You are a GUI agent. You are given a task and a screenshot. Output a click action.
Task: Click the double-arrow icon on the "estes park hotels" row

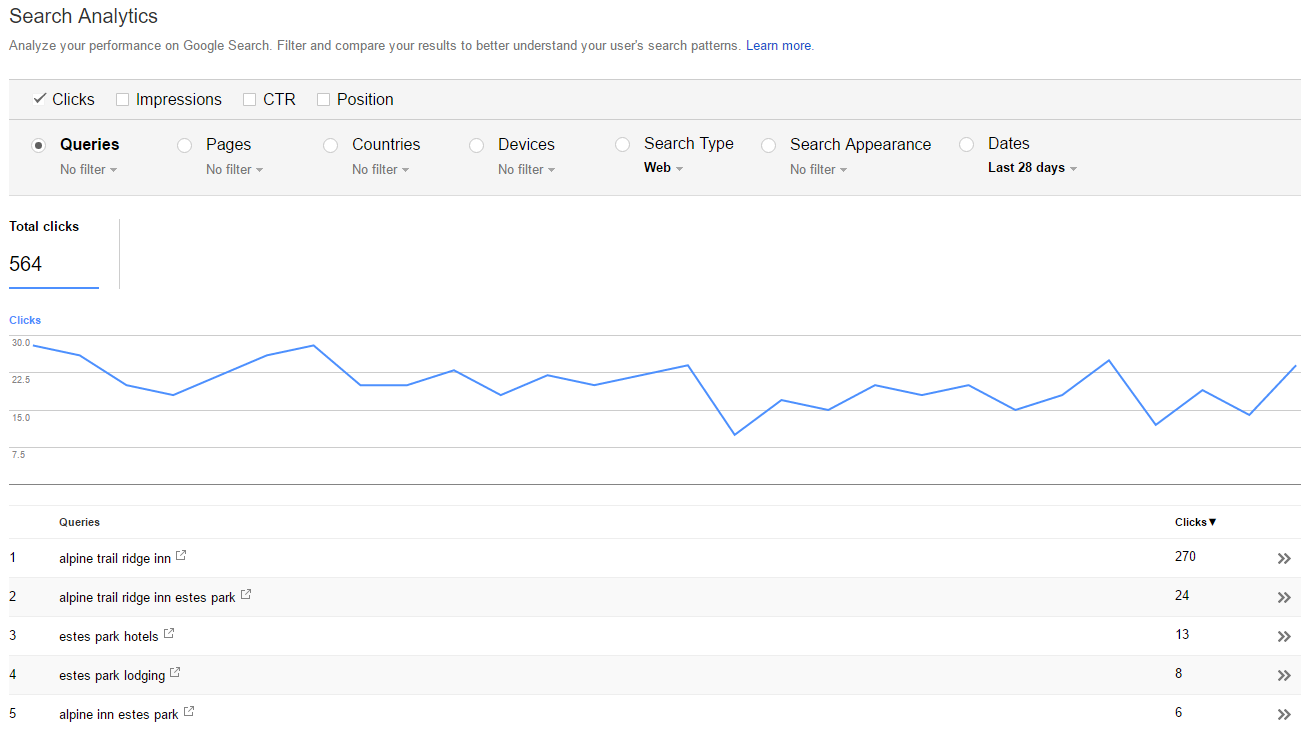[1284, 636]
